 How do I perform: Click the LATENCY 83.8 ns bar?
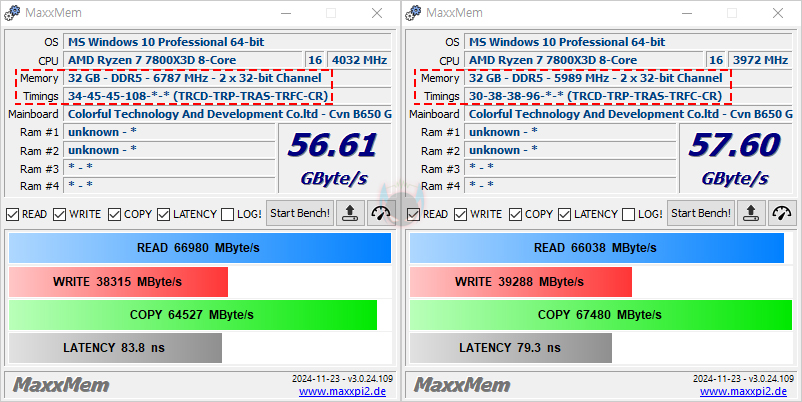coord(115,348)
